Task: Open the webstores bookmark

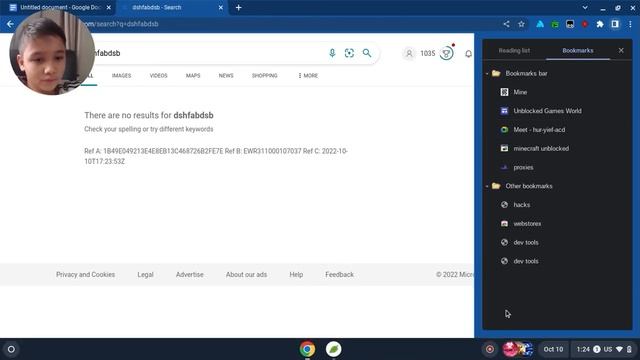Action: pos(557,224)
